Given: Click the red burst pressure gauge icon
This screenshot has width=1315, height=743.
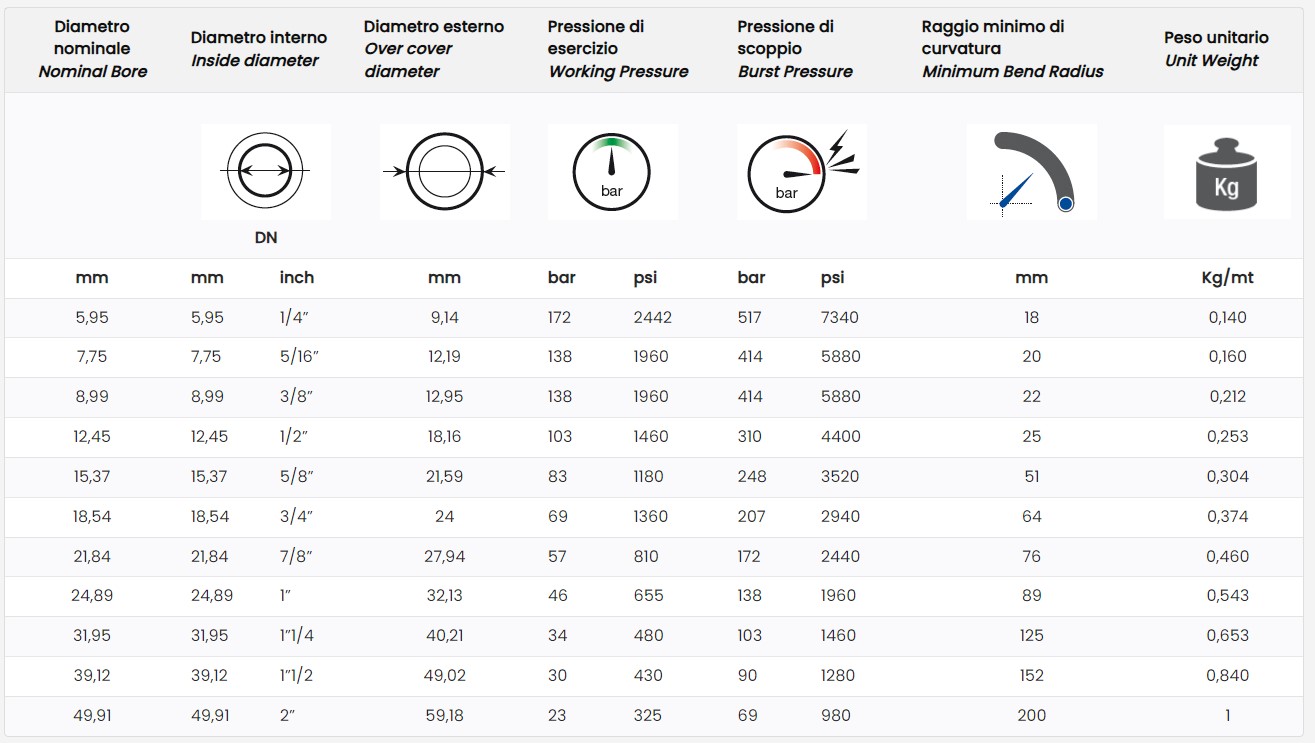Looking at the screenshot, I should [x=801, y=171].
